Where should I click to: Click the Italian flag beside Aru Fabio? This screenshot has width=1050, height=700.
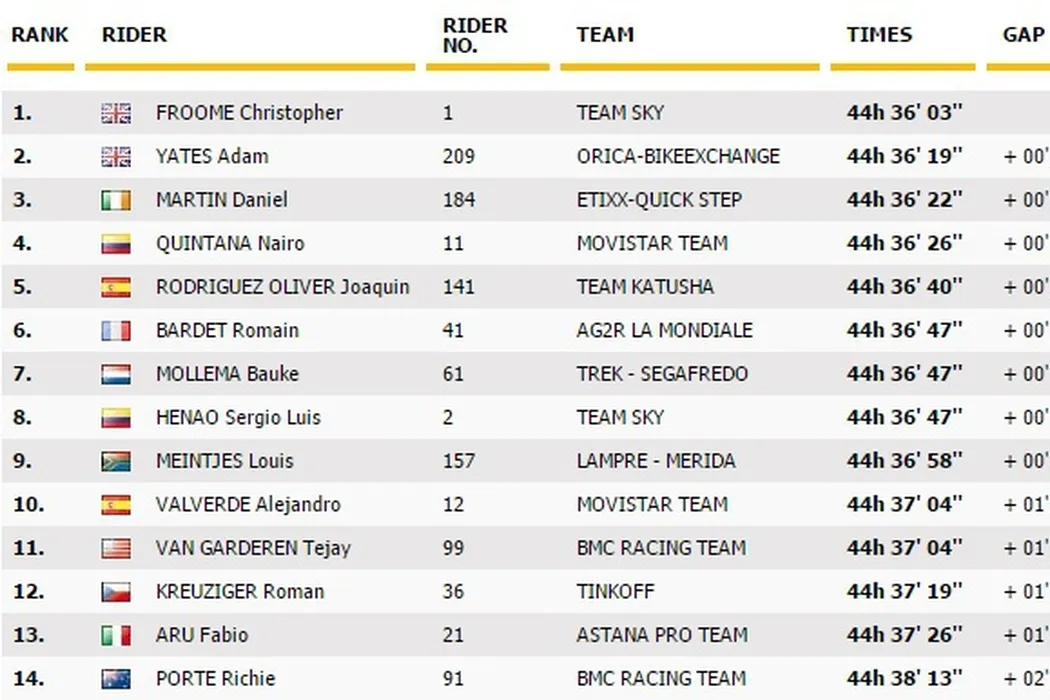tap(116, 636)
